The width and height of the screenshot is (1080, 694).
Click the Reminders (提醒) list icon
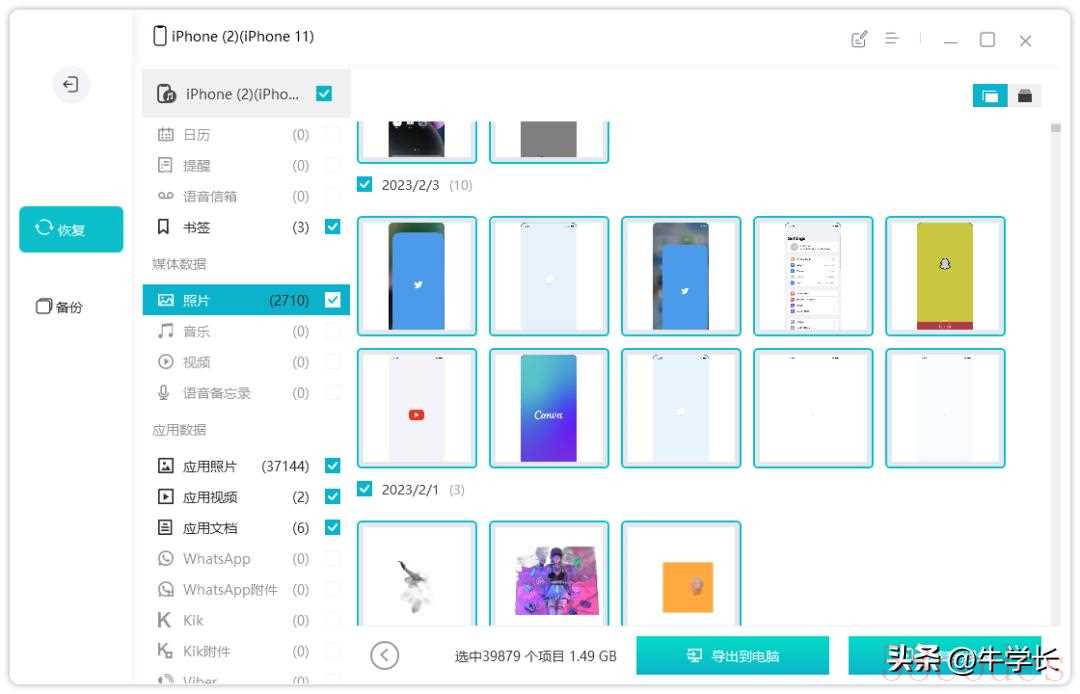tap(165, 165)
